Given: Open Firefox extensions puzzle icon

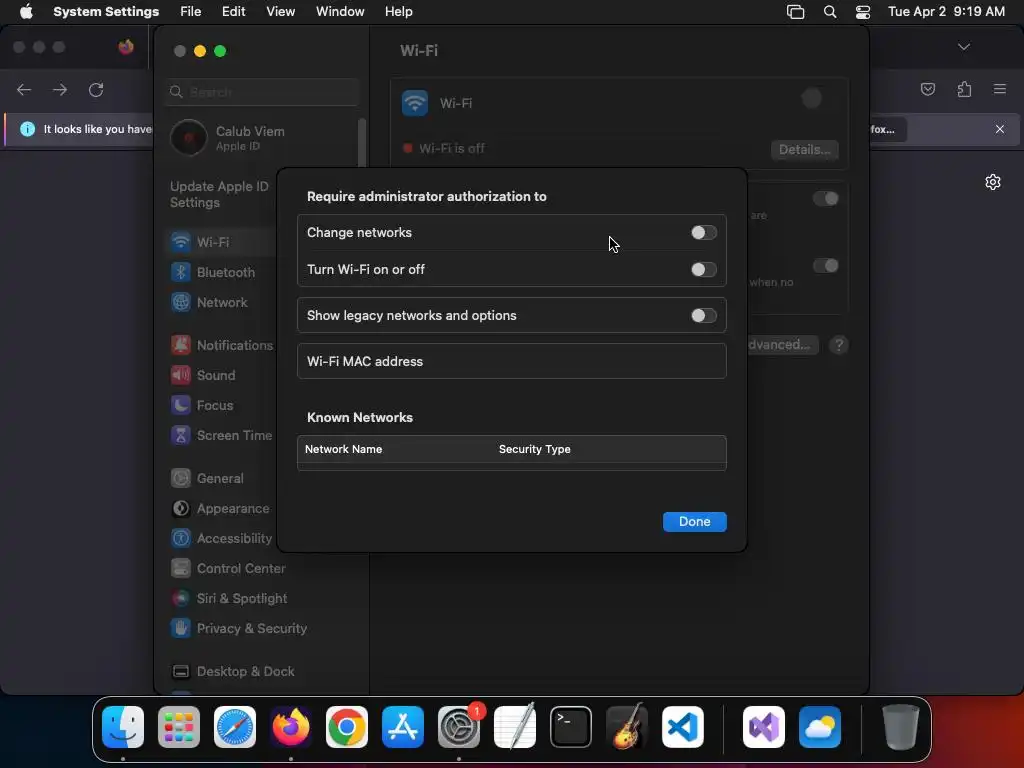Looking at the screenshot, I should click(964, 89).
